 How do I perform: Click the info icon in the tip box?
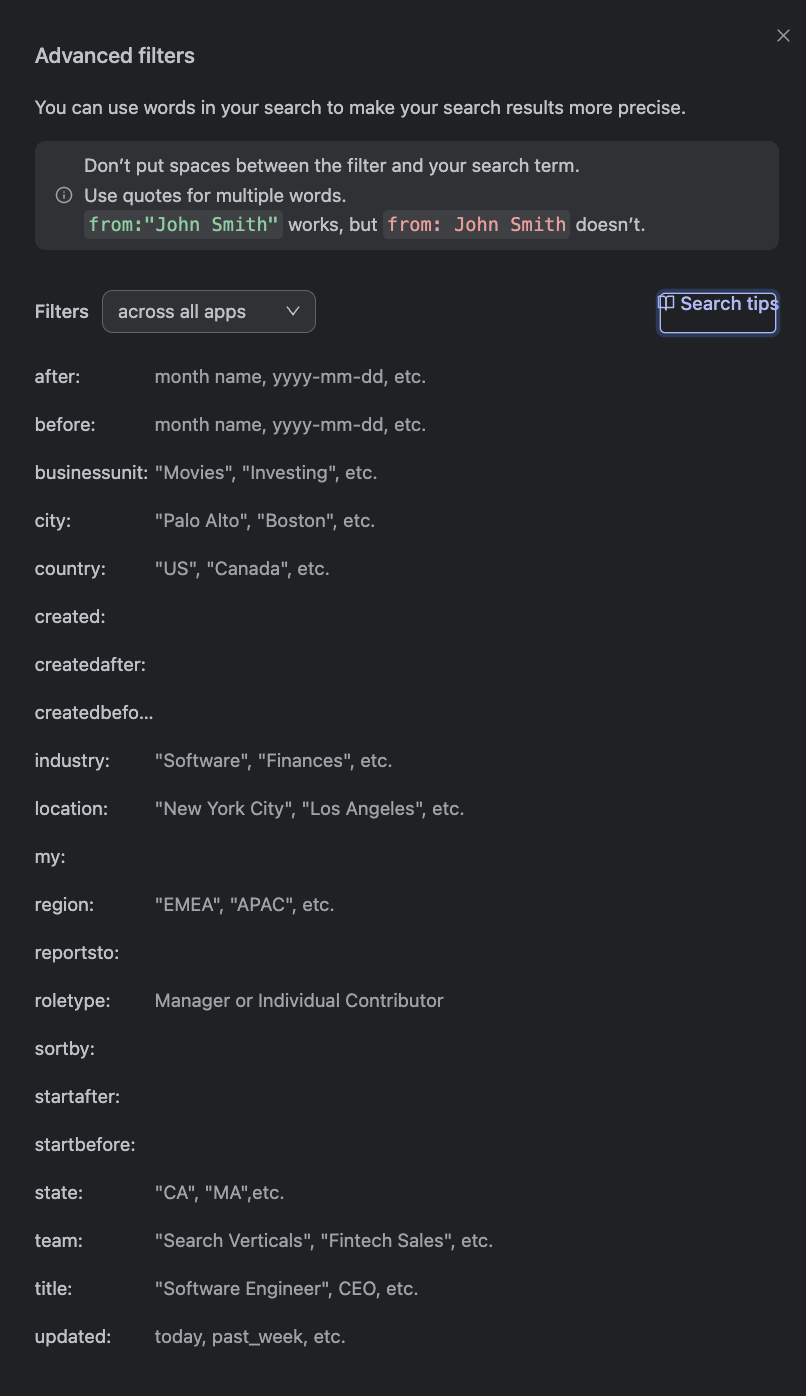[x=64, y=195]
